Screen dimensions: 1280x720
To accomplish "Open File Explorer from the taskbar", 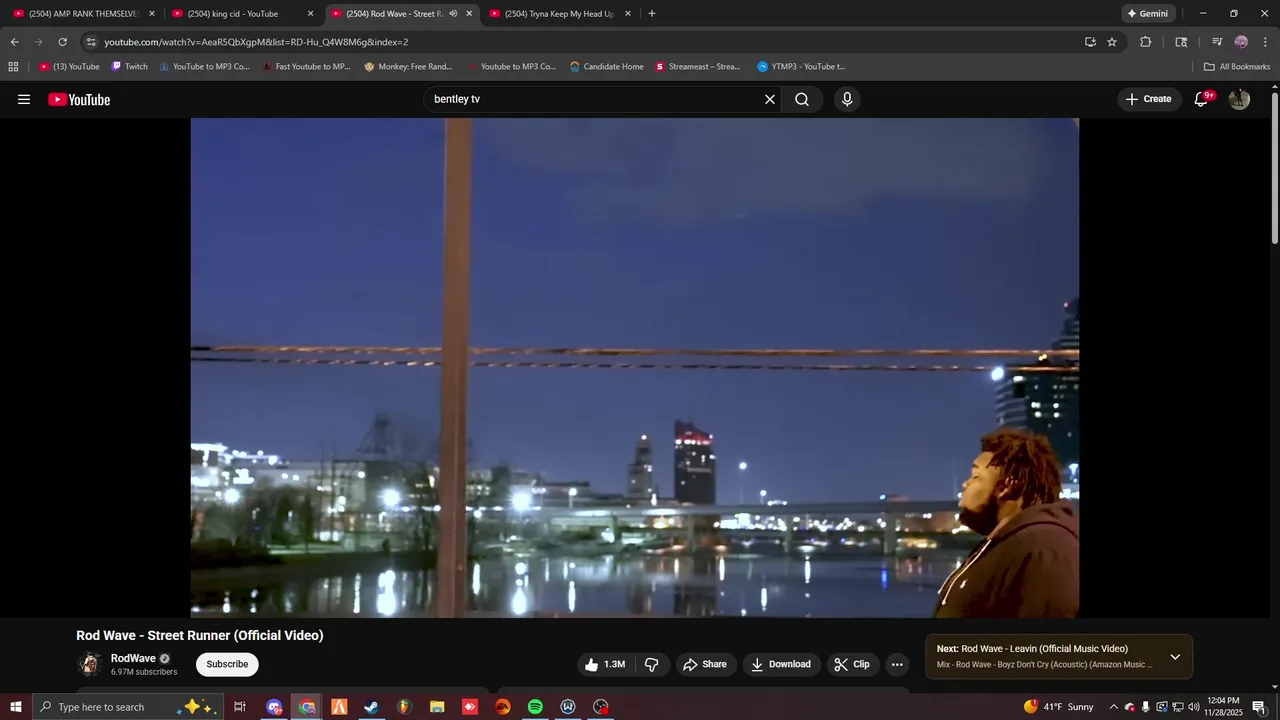I will pos(437,707).
